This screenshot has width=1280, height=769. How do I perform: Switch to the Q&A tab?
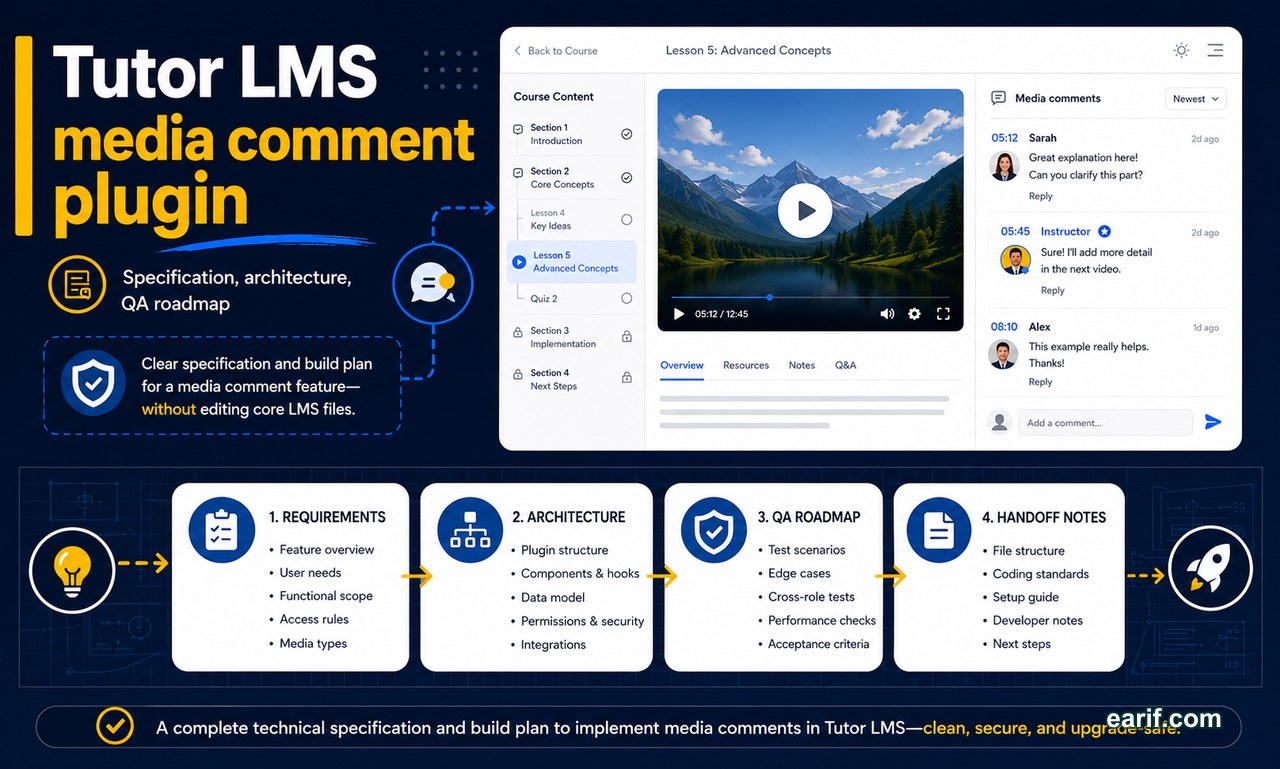(x=846, y=366)
